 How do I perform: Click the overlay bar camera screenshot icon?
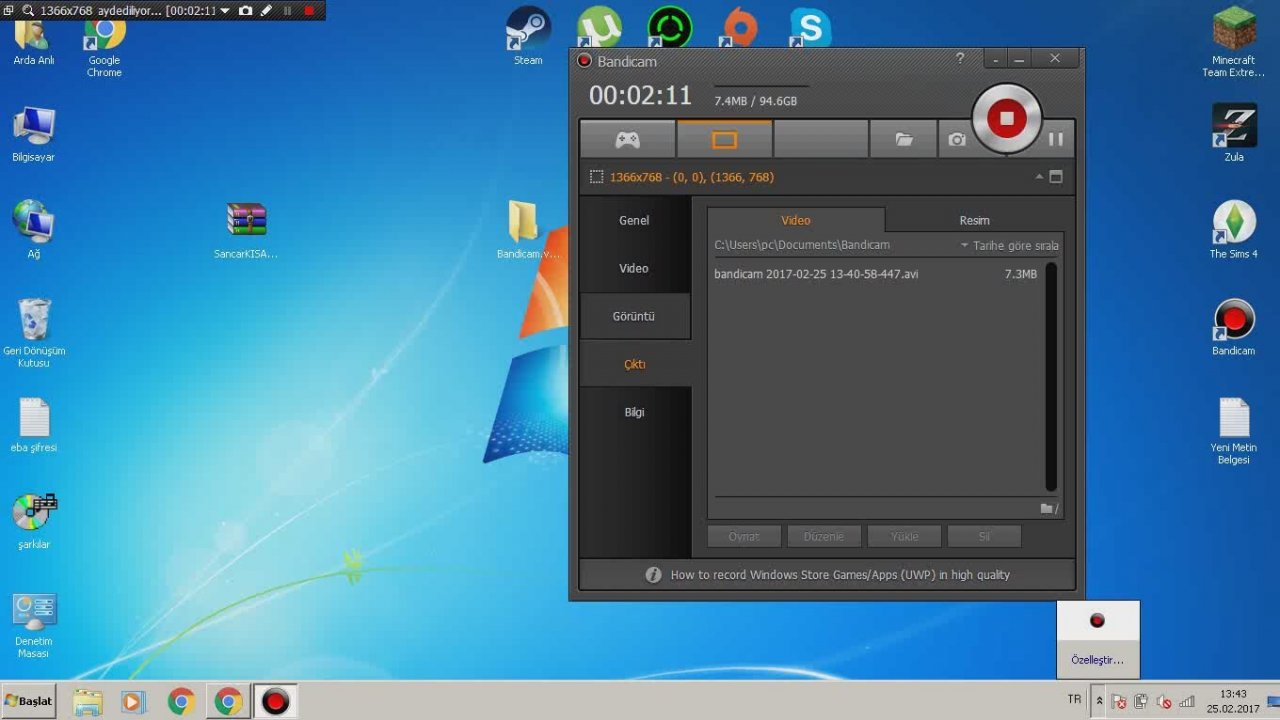coord(245,10)
